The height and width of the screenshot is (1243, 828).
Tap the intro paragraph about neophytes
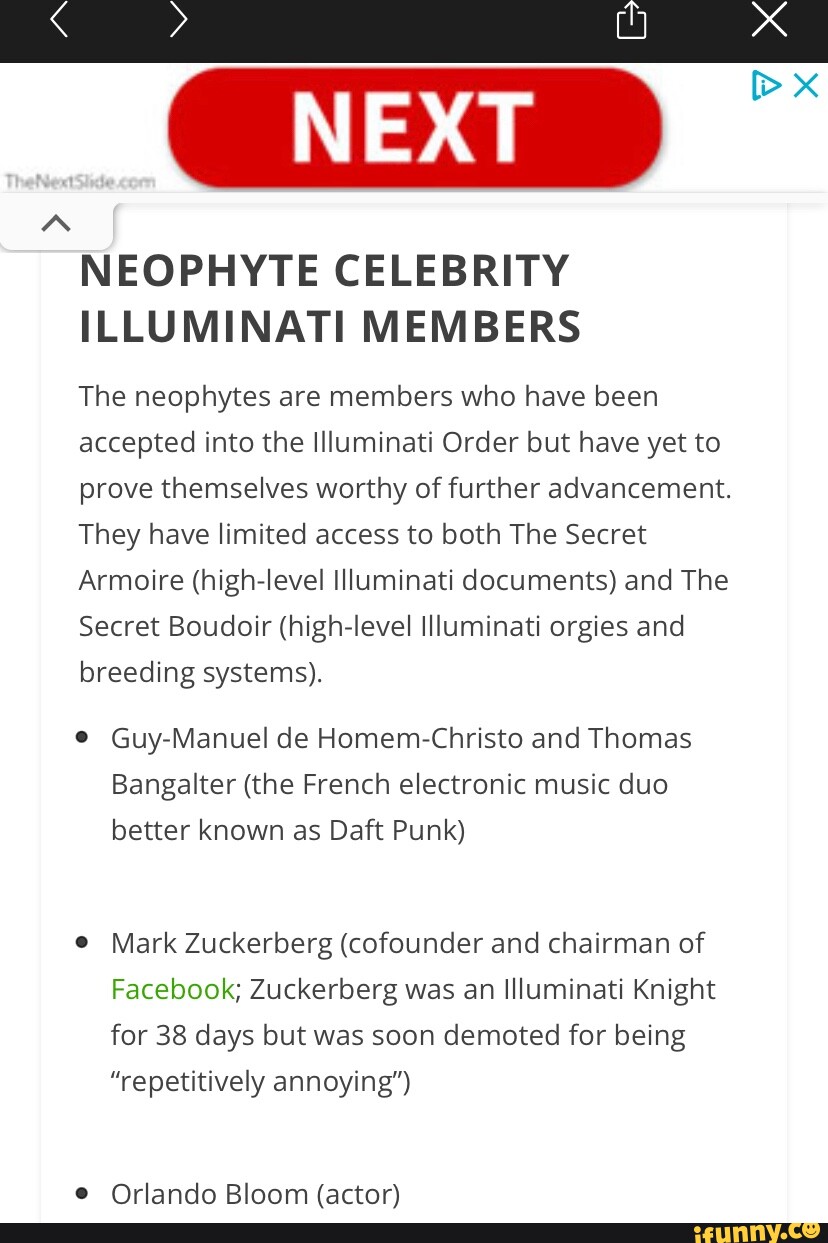(405, 534)
